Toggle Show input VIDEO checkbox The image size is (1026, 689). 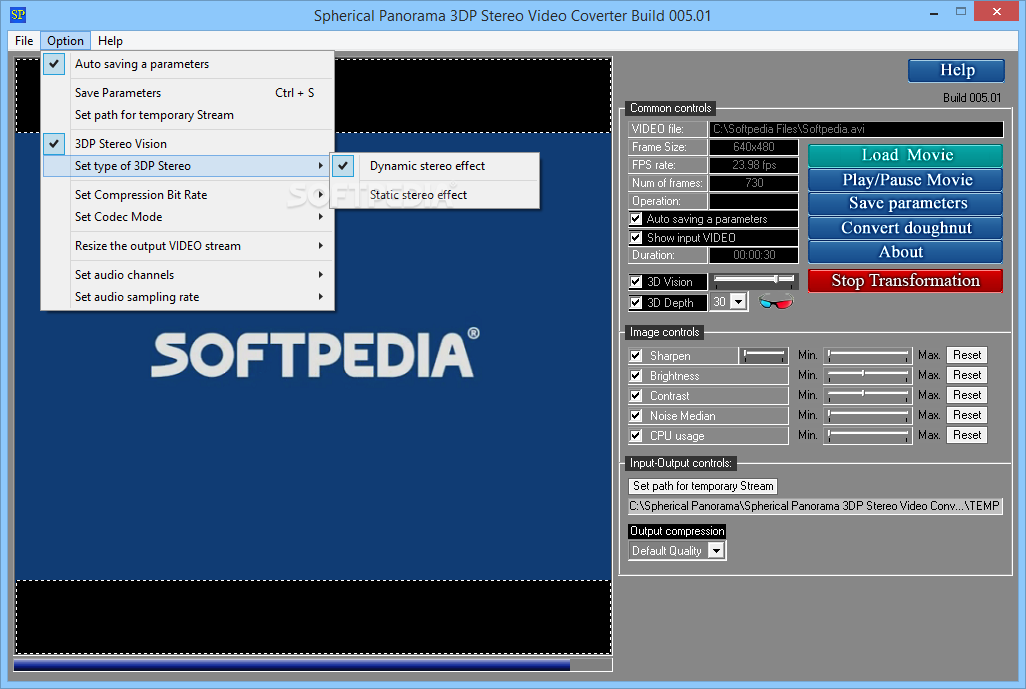coord(636,238)
